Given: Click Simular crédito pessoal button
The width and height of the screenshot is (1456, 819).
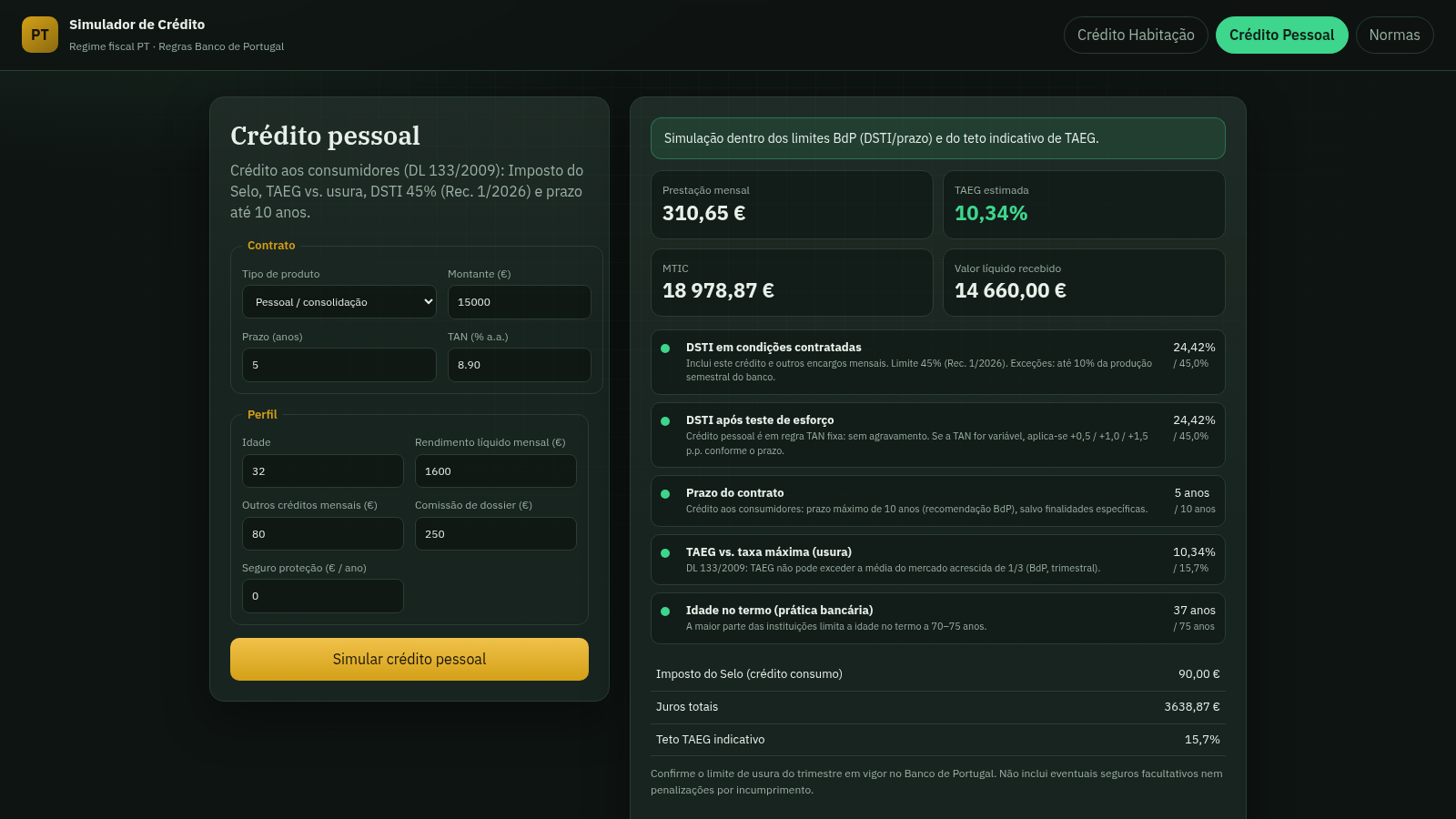Looking at the screenshot, I should coord(409,659).
